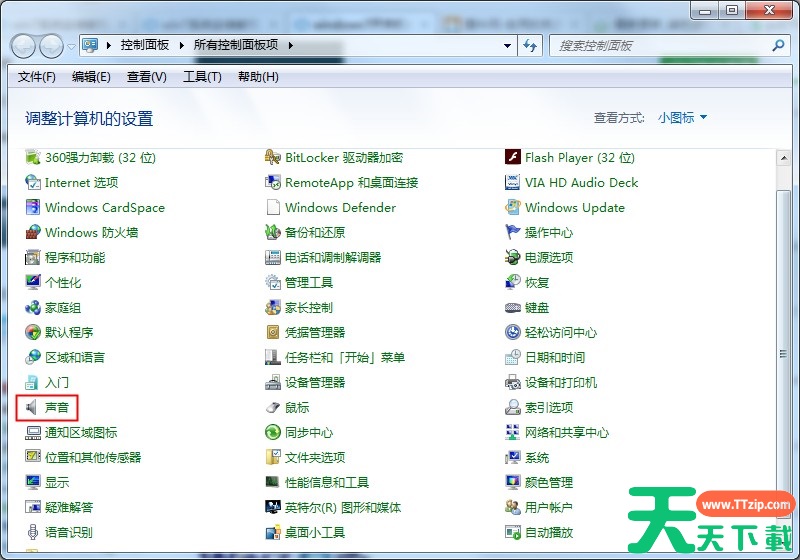This screenshot has width=800, height=560.
Task: Open the 工具(T) menu
Action: 202,77
